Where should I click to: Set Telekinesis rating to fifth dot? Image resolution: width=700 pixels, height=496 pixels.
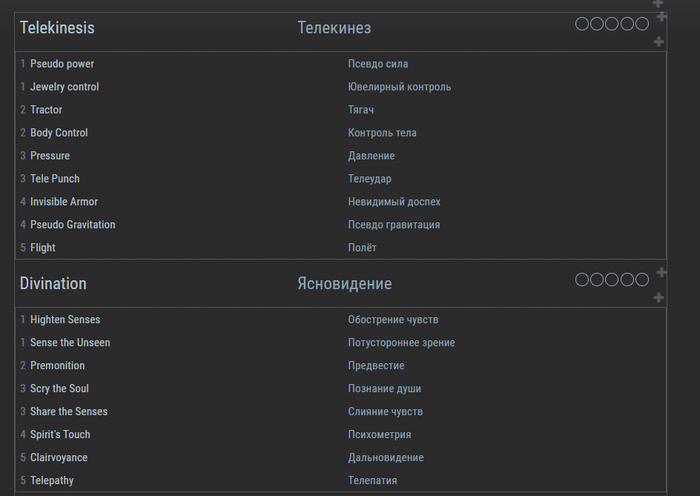tap(642, 24)
